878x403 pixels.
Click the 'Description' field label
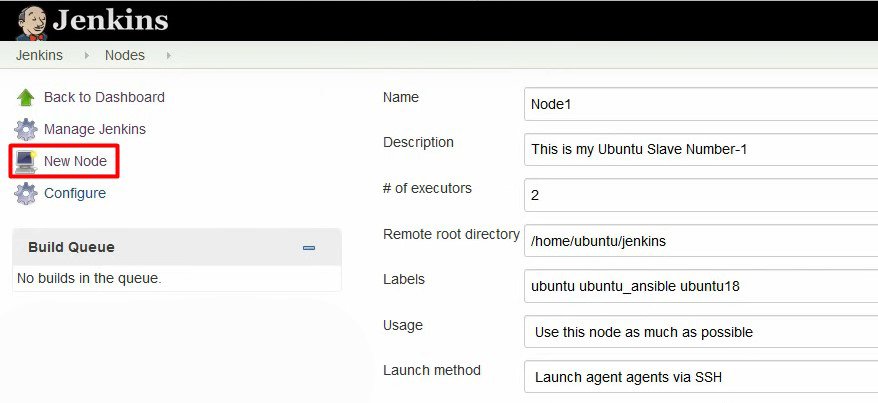tap(418, 143)
